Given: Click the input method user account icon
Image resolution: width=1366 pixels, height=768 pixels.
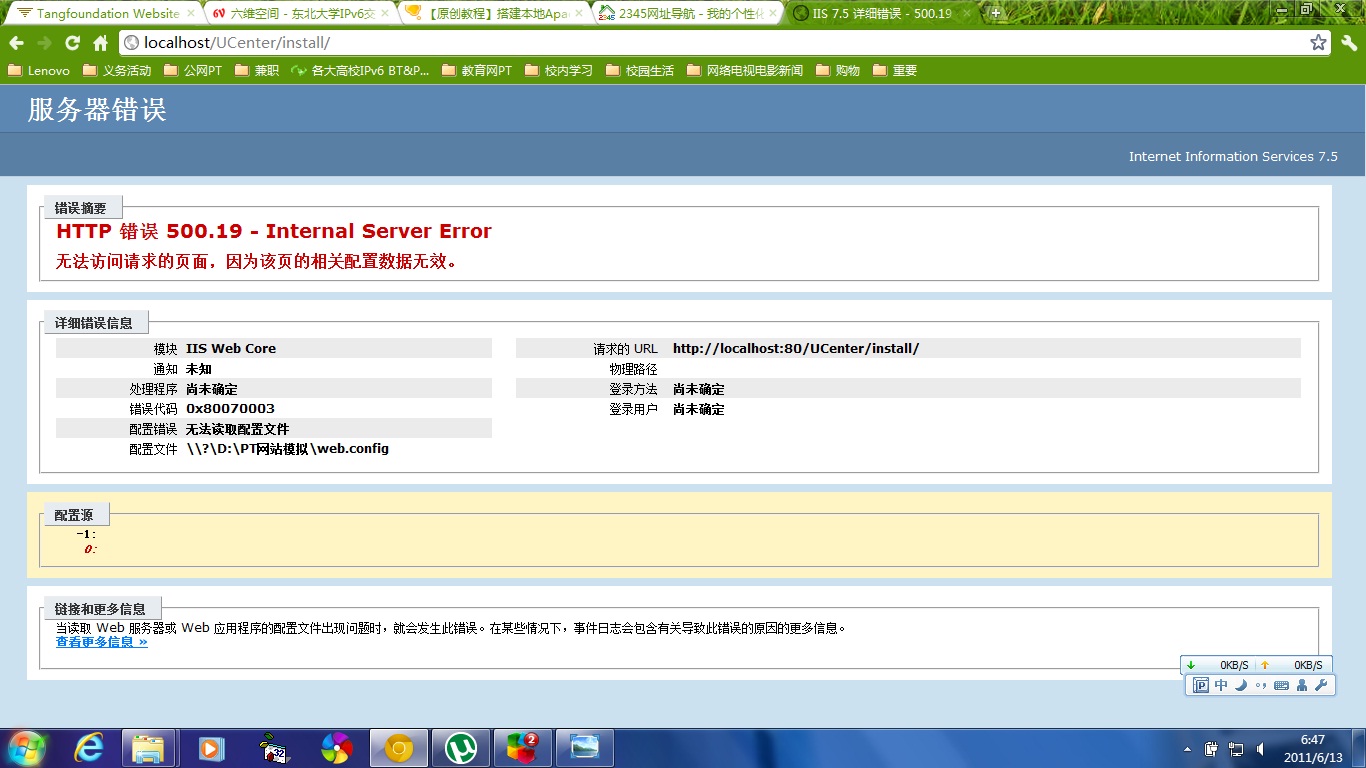Looking at the screenshot, I should point(1302,685).
